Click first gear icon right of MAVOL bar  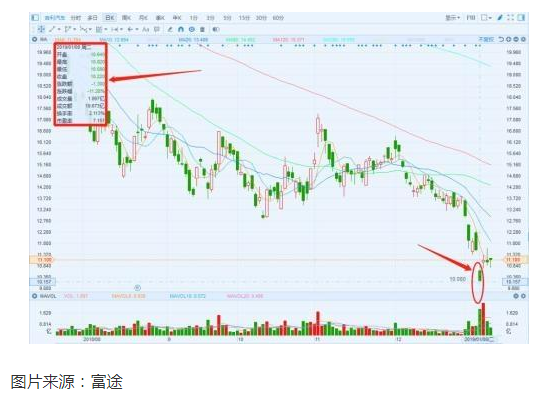tap(516, 296)
